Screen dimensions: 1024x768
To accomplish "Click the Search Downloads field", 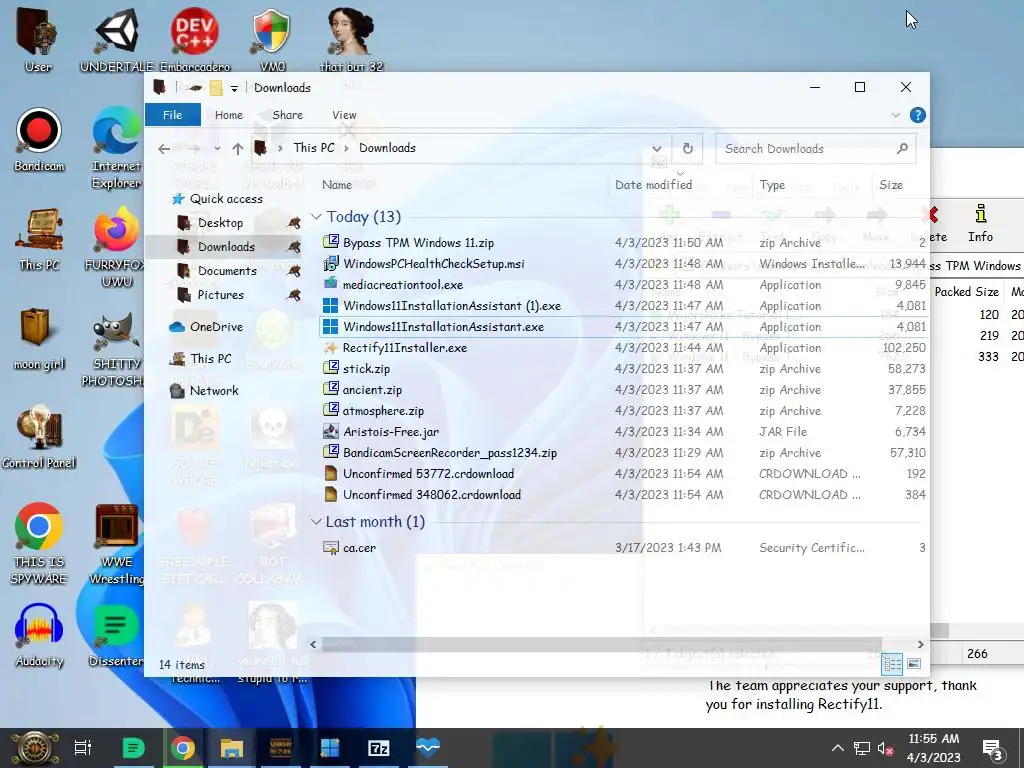I will point(815,149).
